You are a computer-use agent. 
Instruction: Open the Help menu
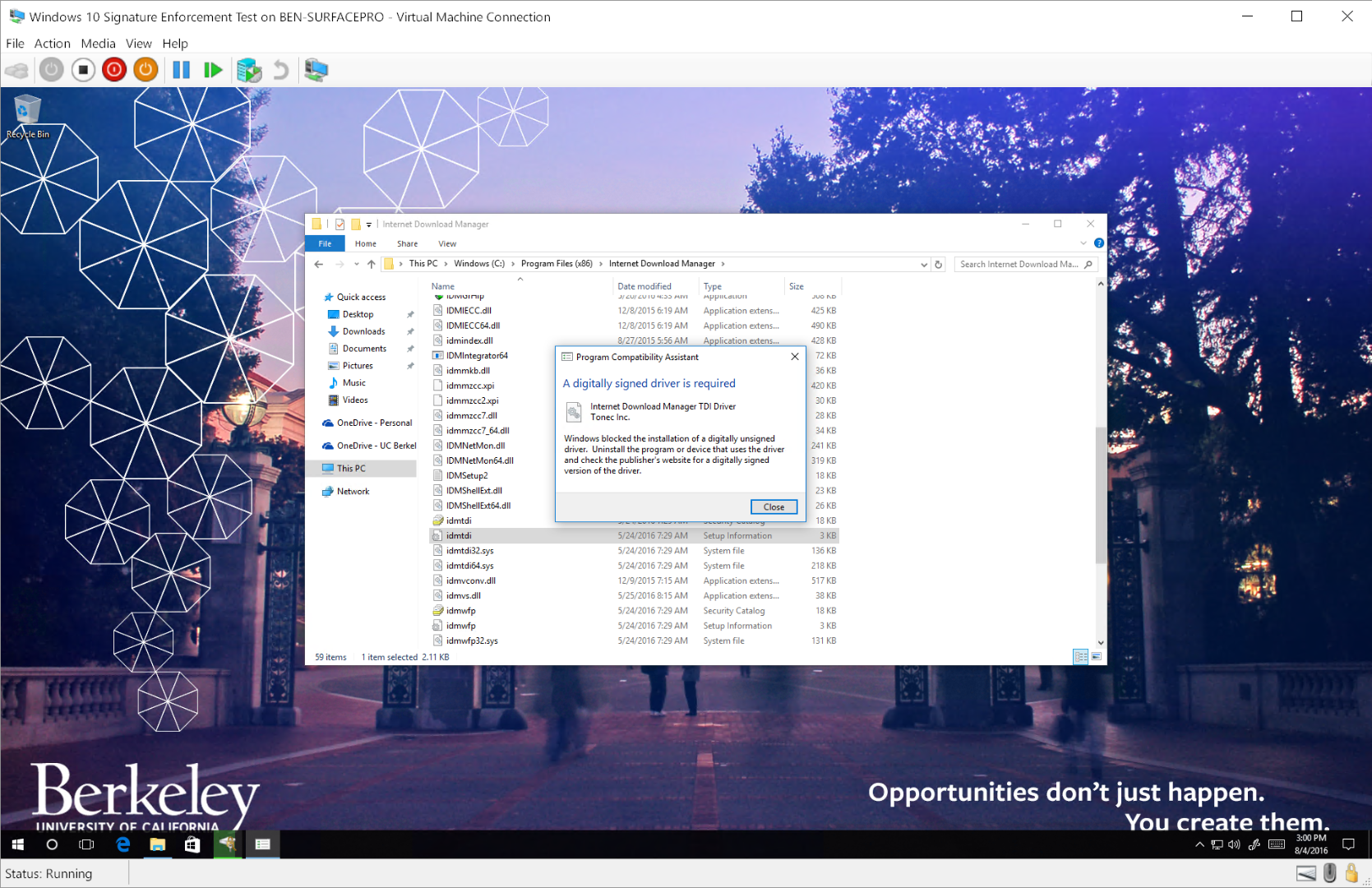click(x=174, y=44)
